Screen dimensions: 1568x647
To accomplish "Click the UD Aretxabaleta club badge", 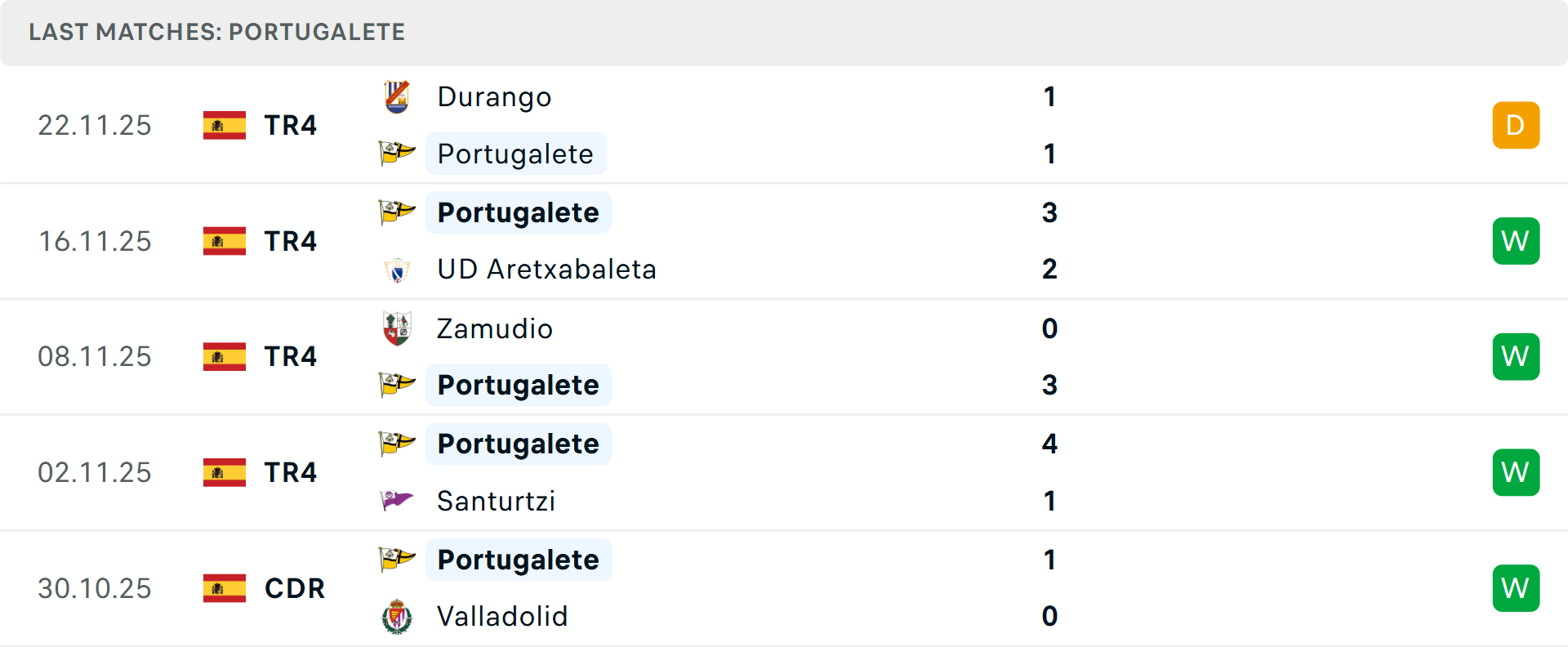I will [397, 269].
